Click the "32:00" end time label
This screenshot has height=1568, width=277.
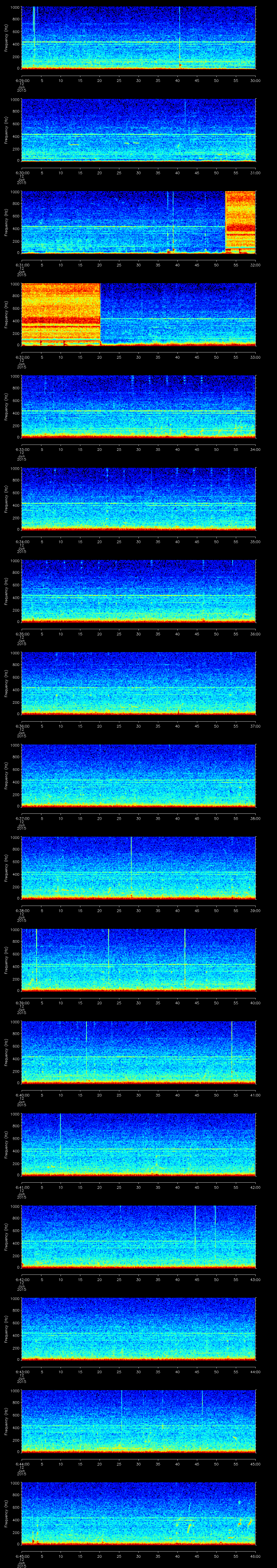click(256, 265)
